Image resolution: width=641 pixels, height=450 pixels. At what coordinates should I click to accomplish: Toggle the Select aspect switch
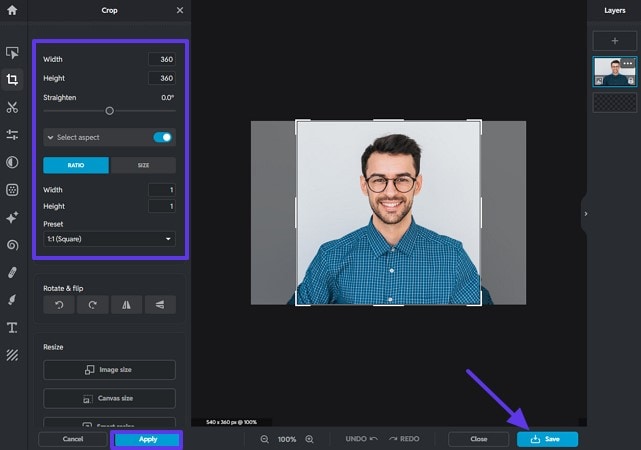coord(163,137)
